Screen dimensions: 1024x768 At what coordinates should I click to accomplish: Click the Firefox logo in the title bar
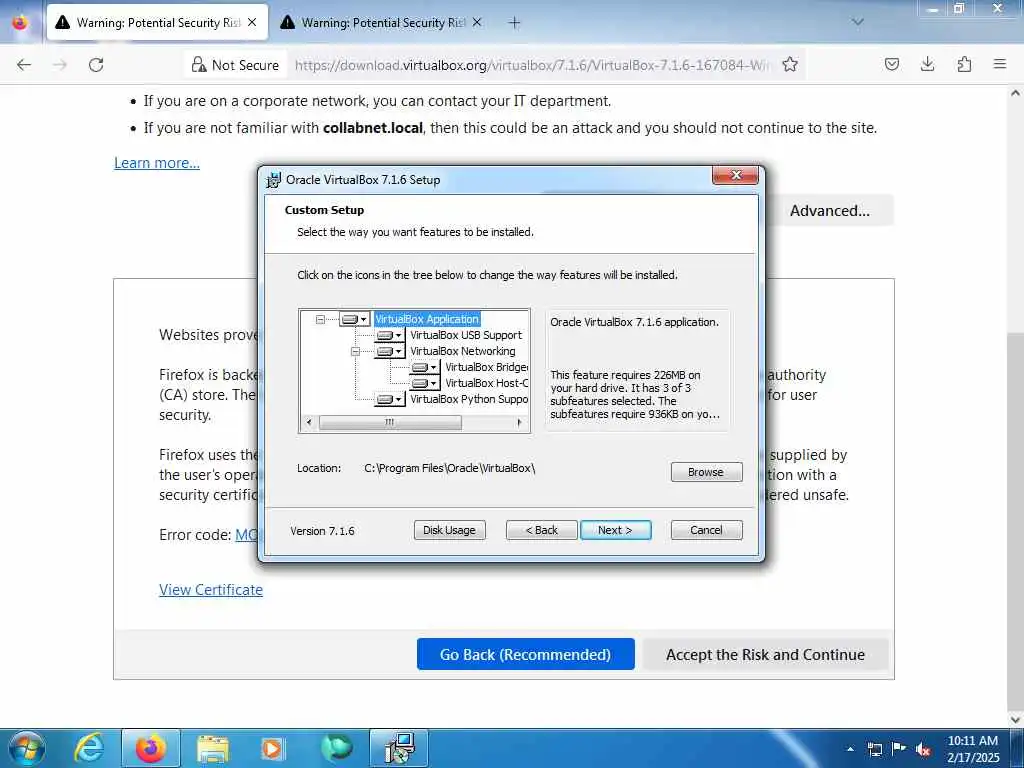click(20, 22)
